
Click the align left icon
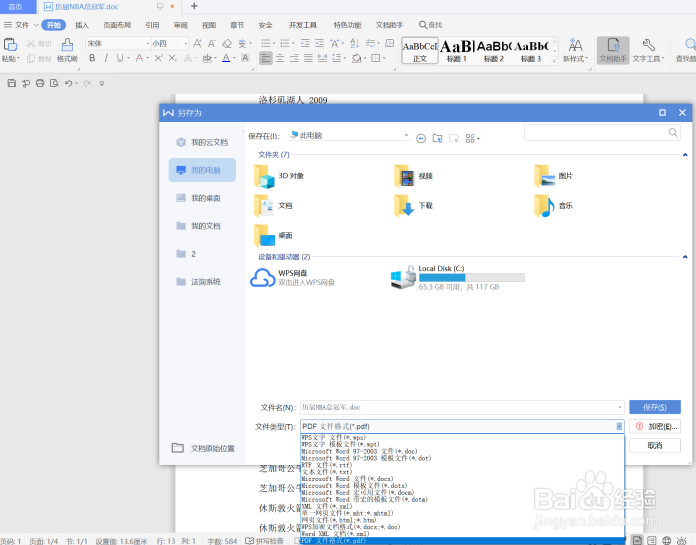tap(265, 58)
